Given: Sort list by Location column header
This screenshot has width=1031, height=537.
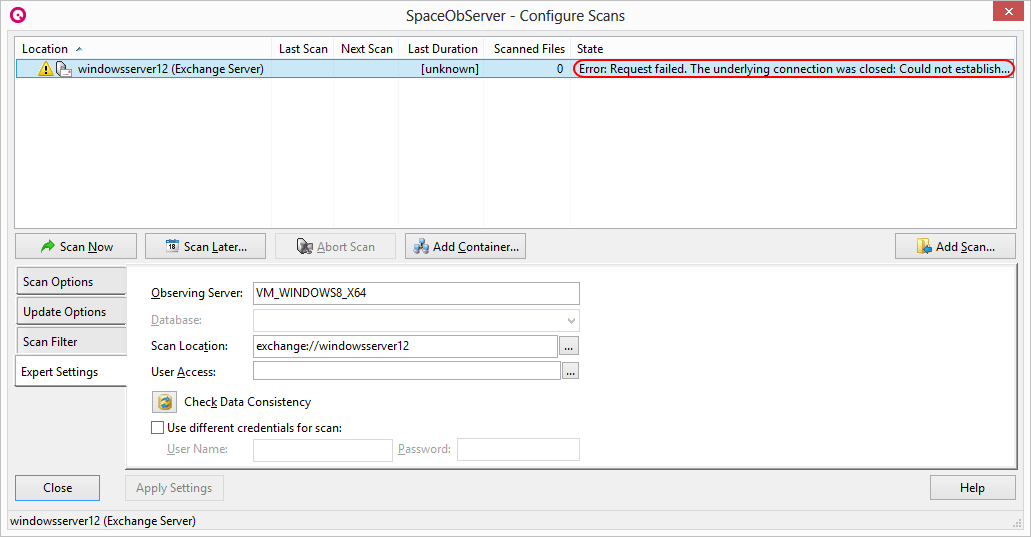Looking at the screenshot, I should tap(46, 49).
